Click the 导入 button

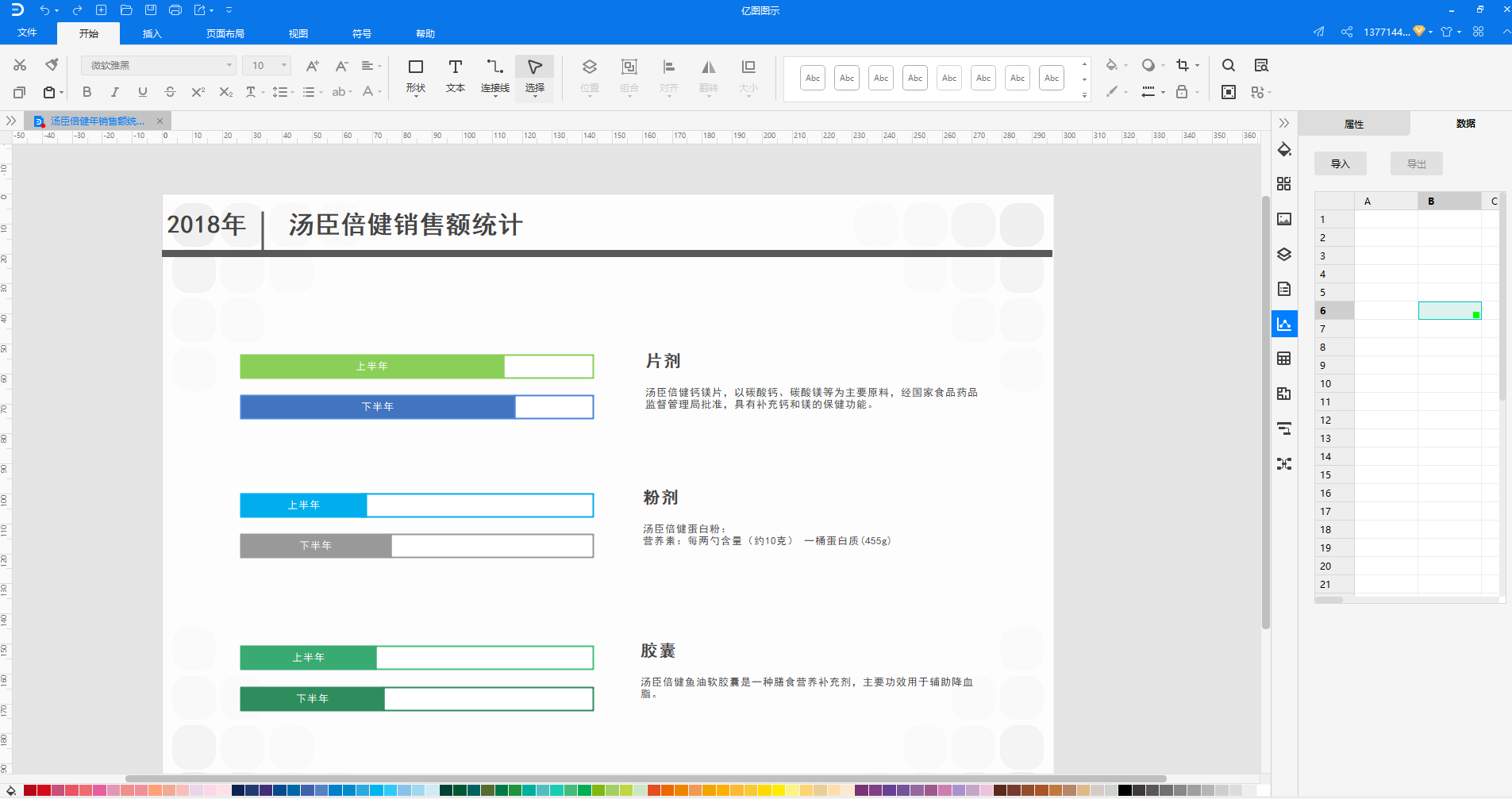coord(1341,163)
